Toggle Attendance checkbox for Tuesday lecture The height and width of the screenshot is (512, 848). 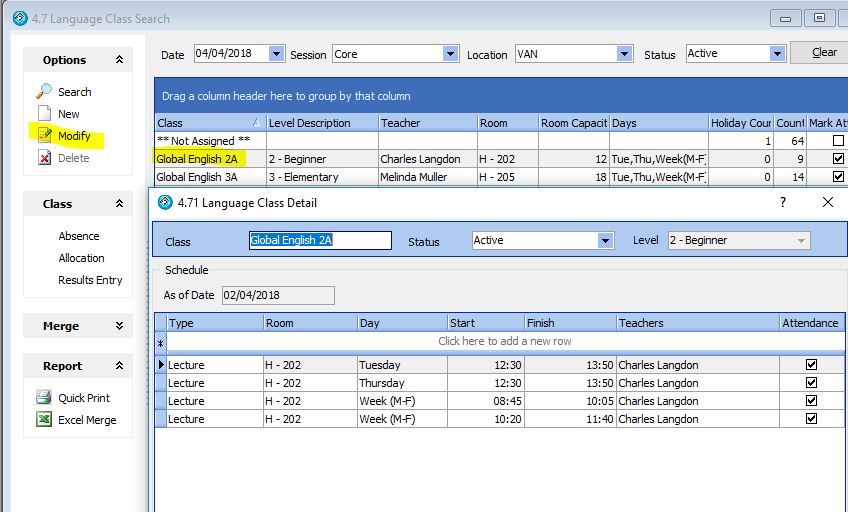pyautogui.click(x=811, y=365)
